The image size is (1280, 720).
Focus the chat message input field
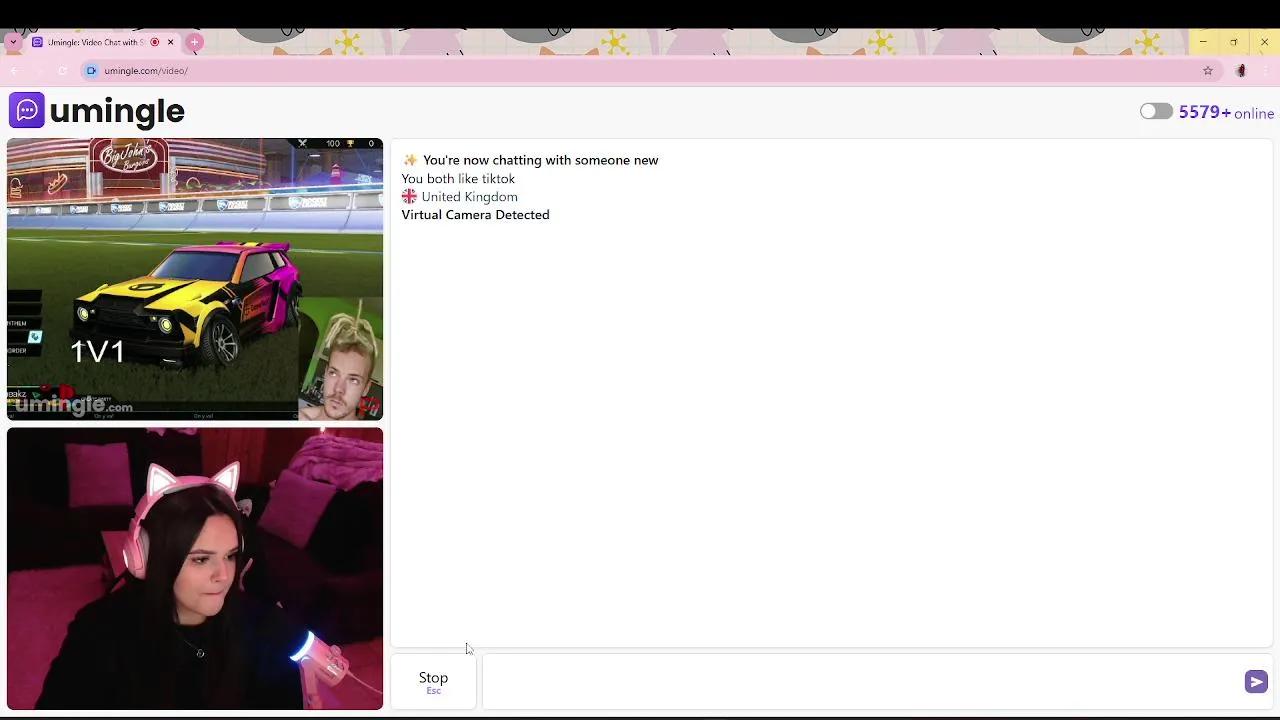click(x=862, y=681)
